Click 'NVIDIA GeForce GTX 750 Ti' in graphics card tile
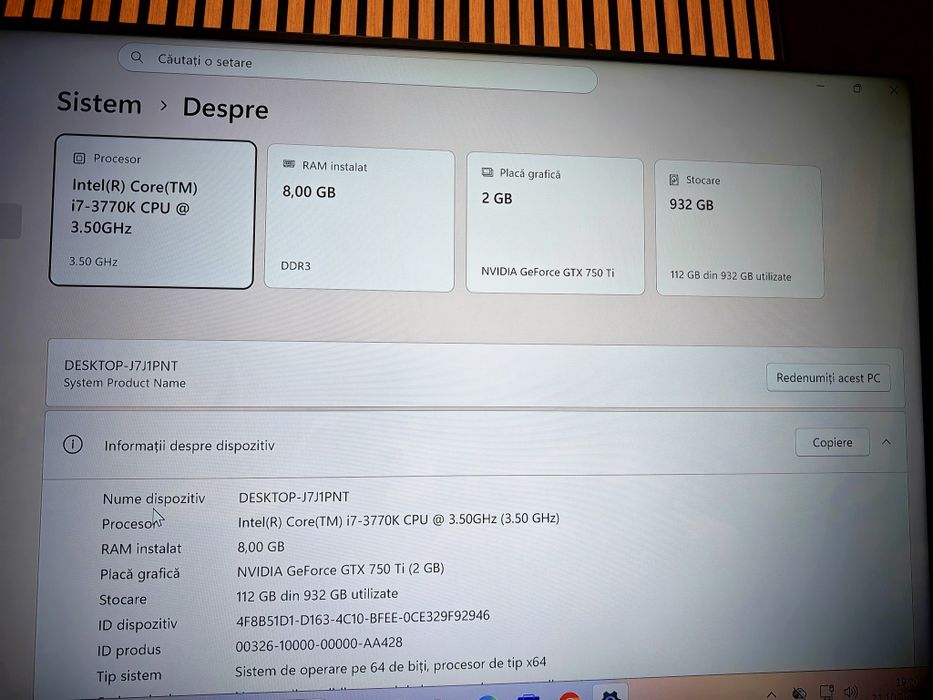 click(x=547, y=272)
